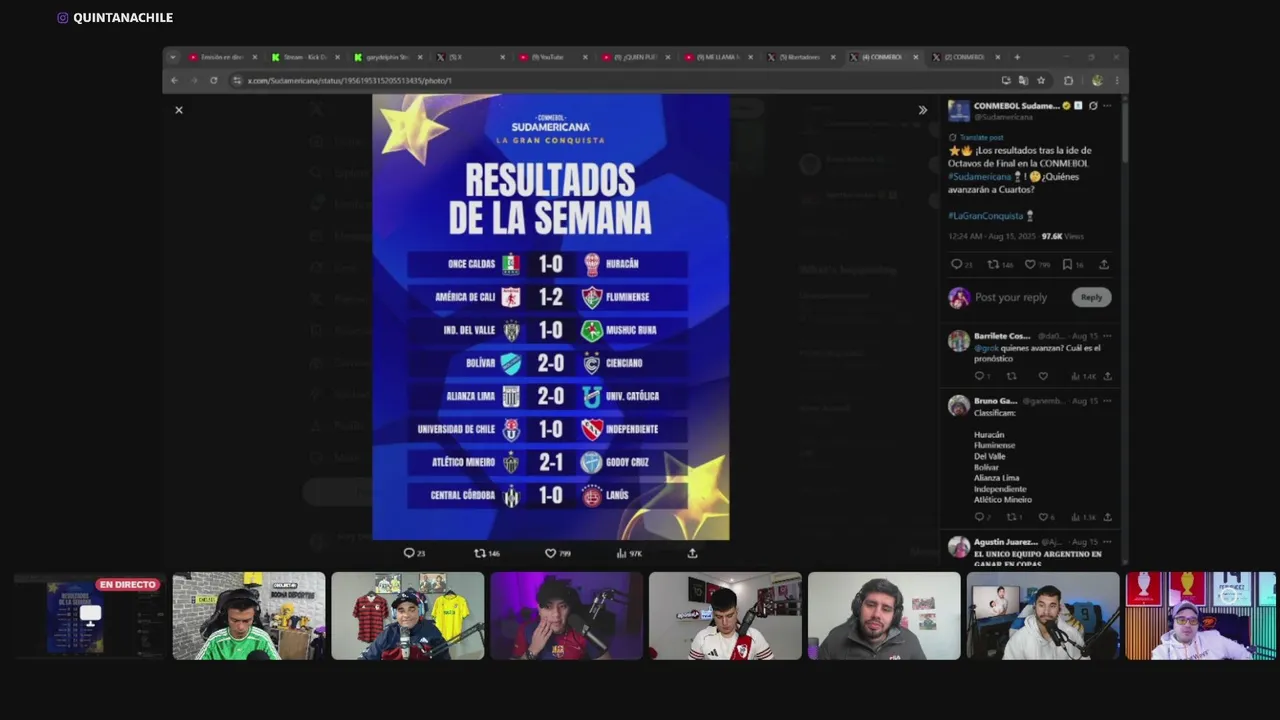This screenshot has height=720, width=1280.
Task: Bookmark this page with the star icon
Action: 1041,80
